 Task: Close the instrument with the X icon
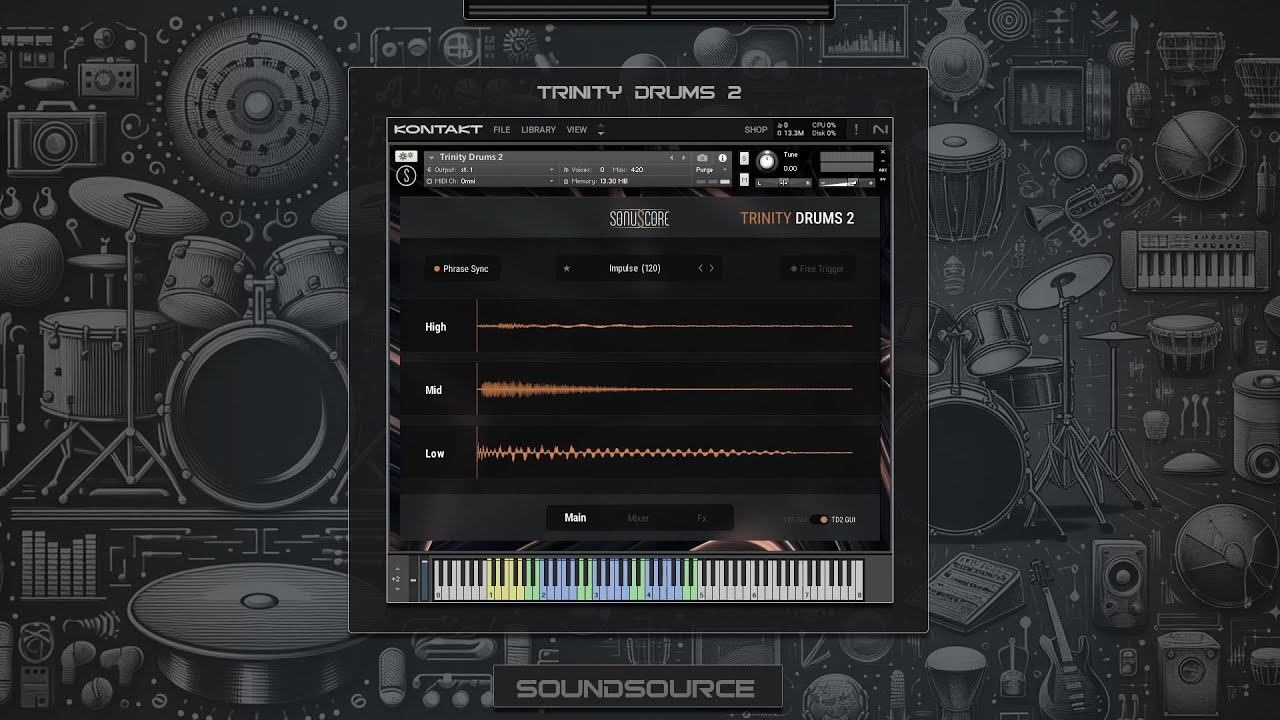883,152
